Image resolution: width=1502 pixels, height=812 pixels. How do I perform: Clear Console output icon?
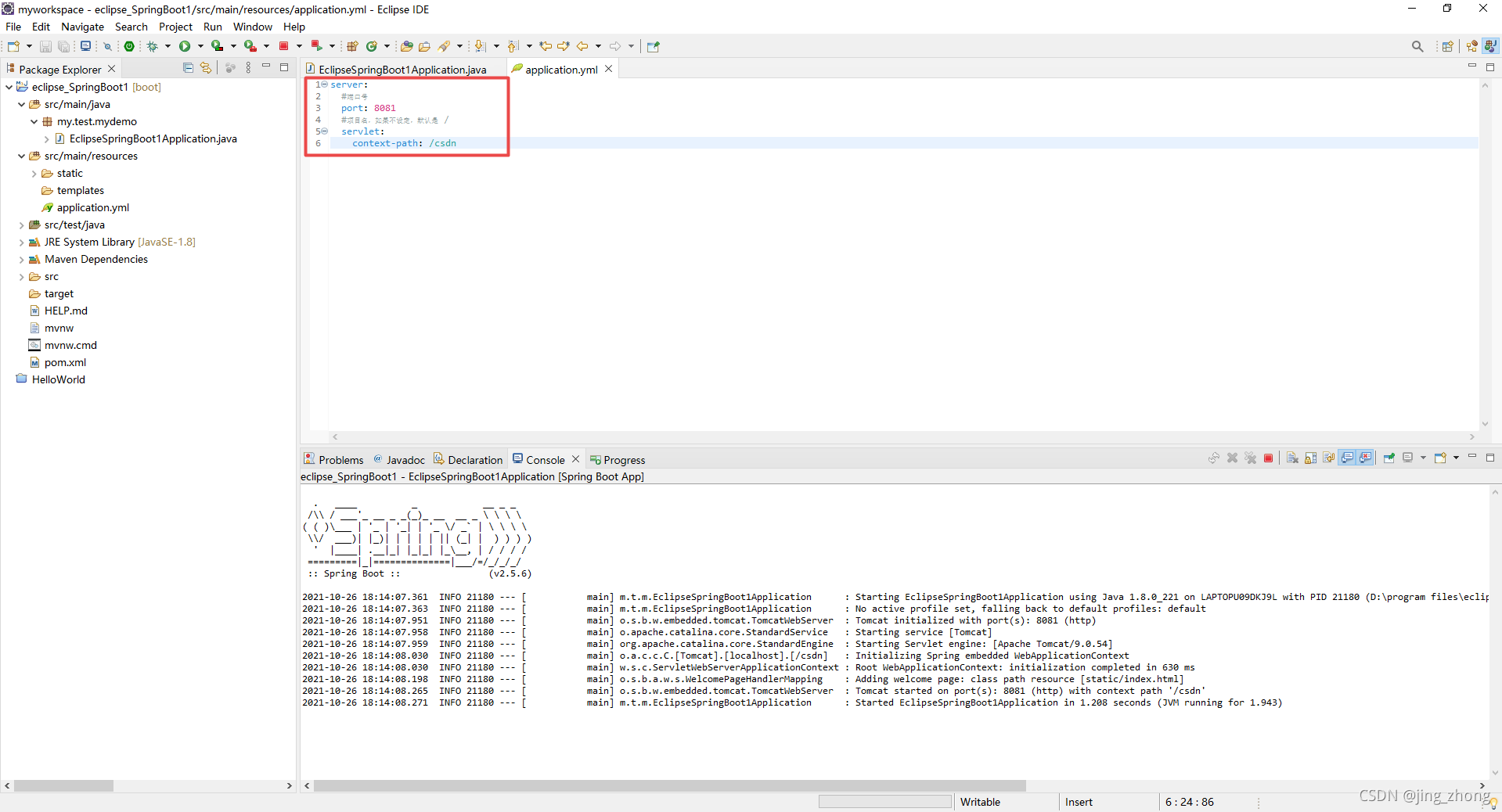1291,458
